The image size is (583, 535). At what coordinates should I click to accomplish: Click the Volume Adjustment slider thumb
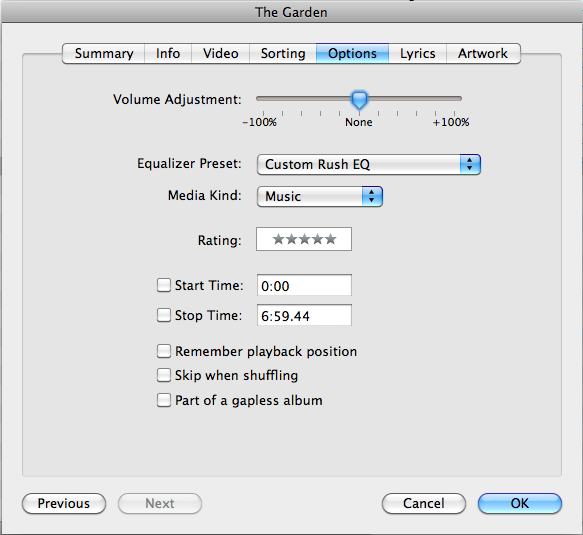359,100
